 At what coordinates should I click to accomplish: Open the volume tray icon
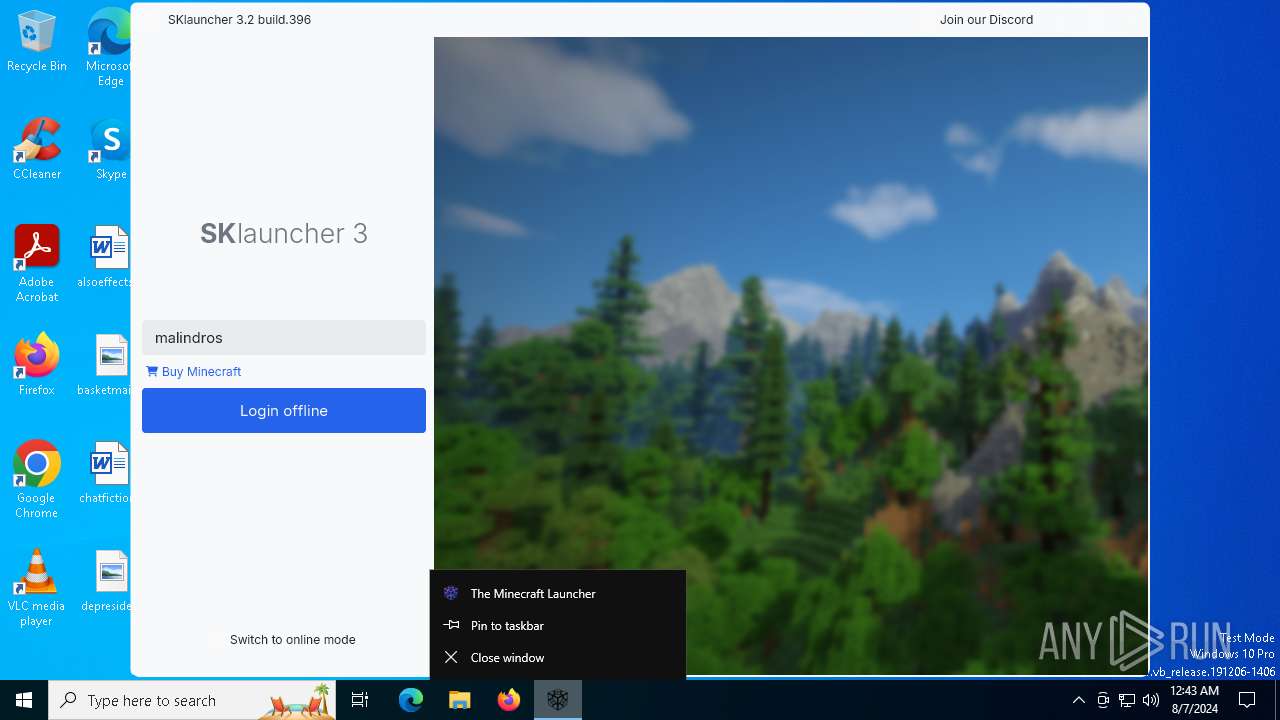(1151, 700)
